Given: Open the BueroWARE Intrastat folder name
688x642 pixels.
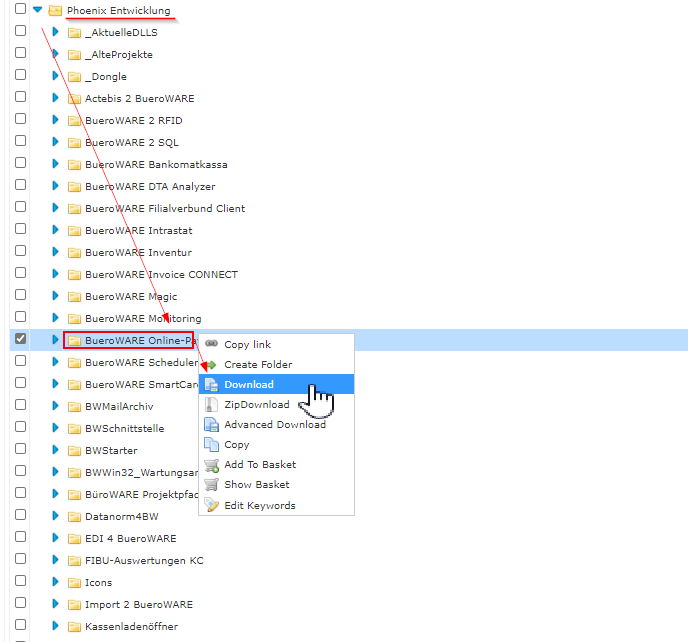Looking at the screenshot, I should click(139, 231).
